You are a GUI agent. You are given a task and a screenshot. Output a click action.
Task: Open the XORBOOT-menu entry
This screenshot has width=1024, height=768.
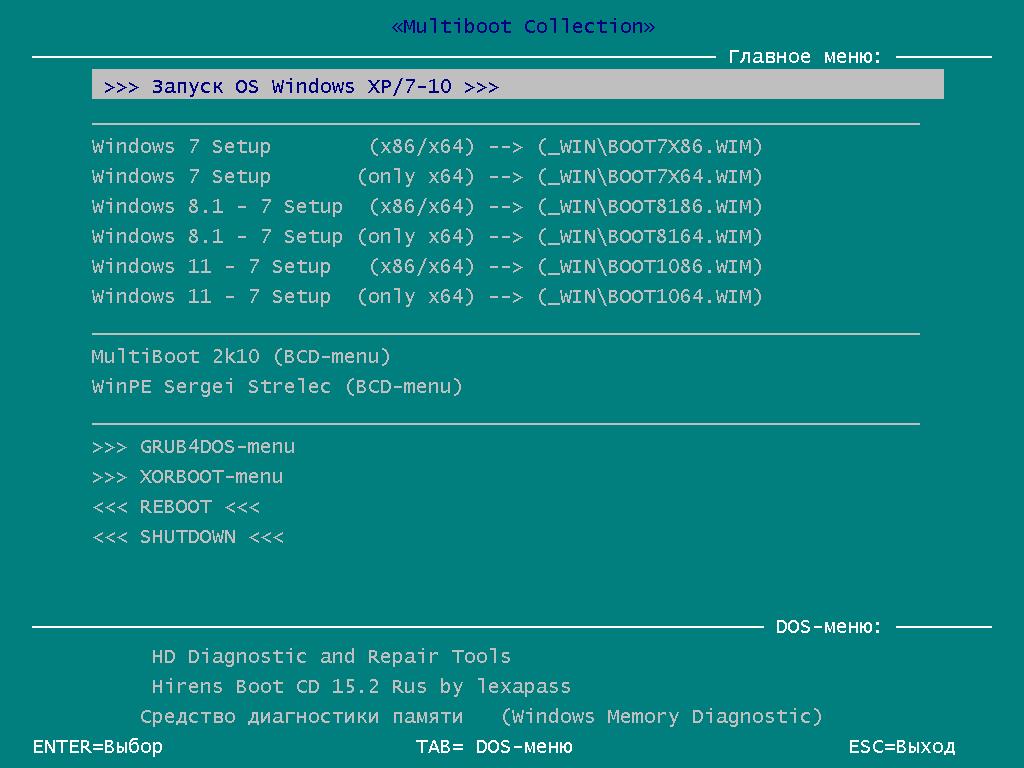(x=187, y=477)
